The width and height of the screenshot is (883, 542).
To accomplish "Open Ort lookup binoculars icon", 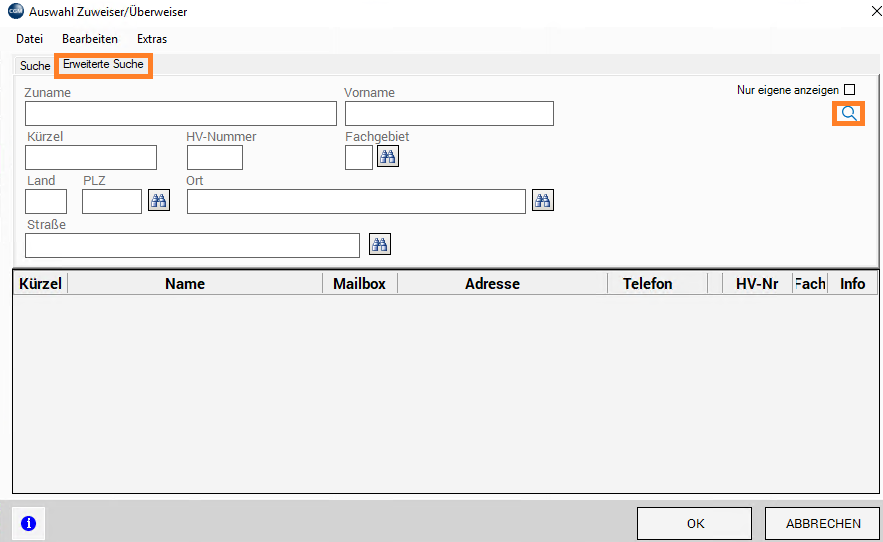I will pos(542,201).
